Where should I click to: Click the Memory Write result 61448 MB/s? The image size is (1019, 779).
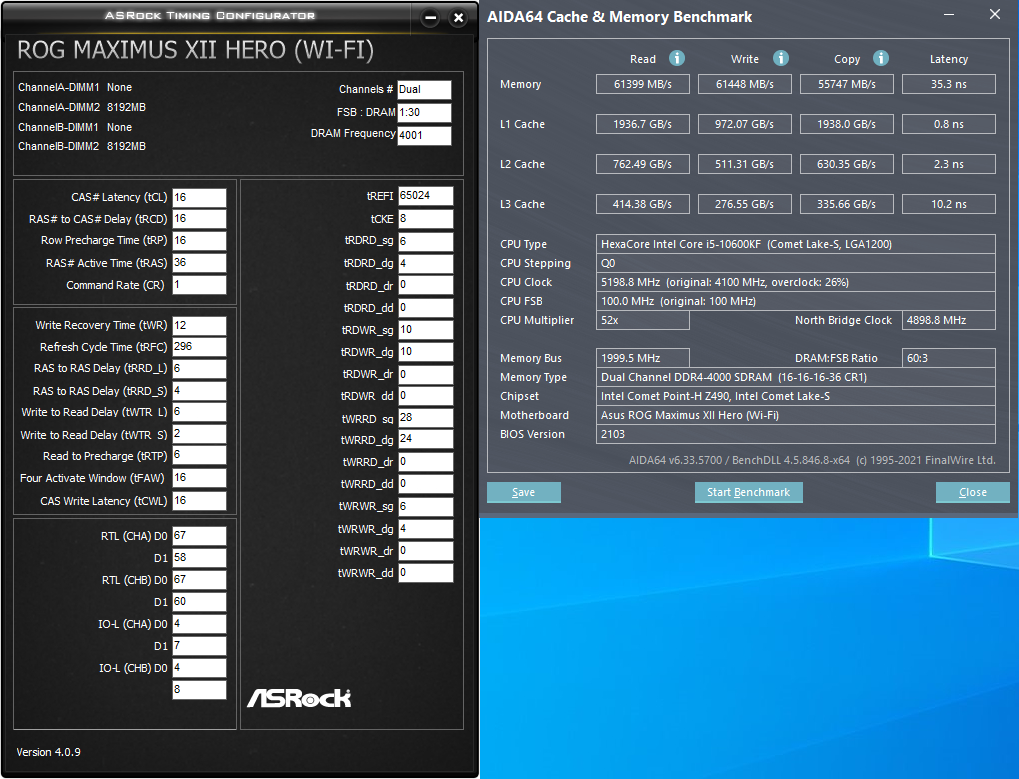[x=745, y=84]
